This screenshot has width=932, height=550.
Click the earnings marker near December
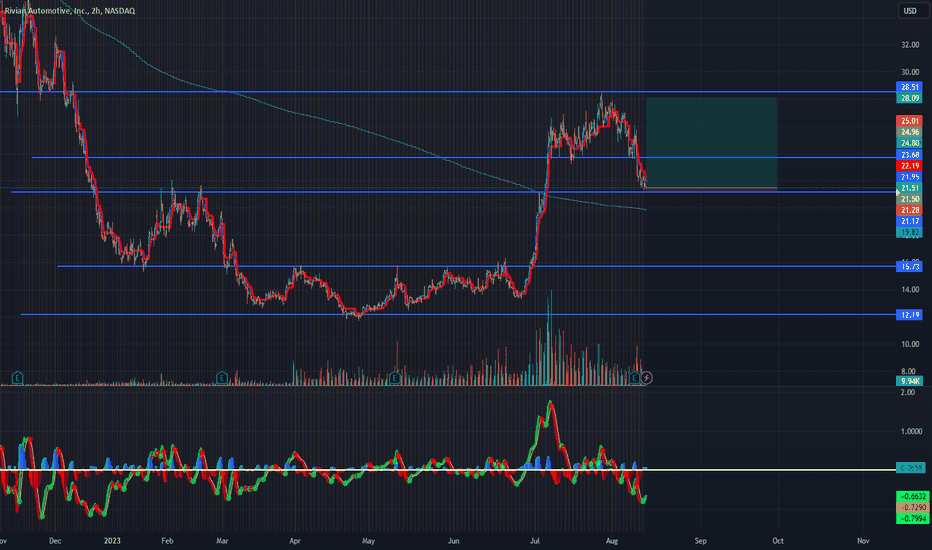pos(17,378)
